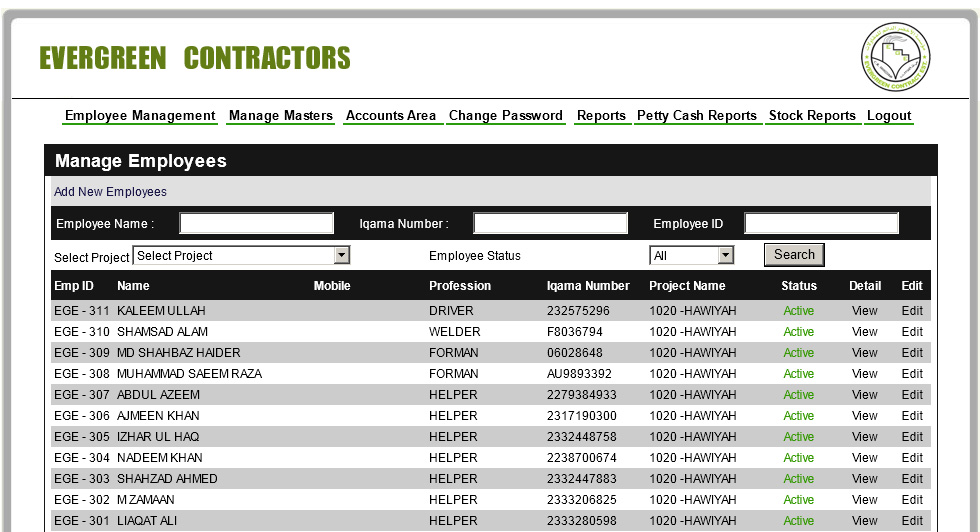Screen dimensions: 980x532
Task: Open the Reports menu
Action: click(x=601, y=116)
